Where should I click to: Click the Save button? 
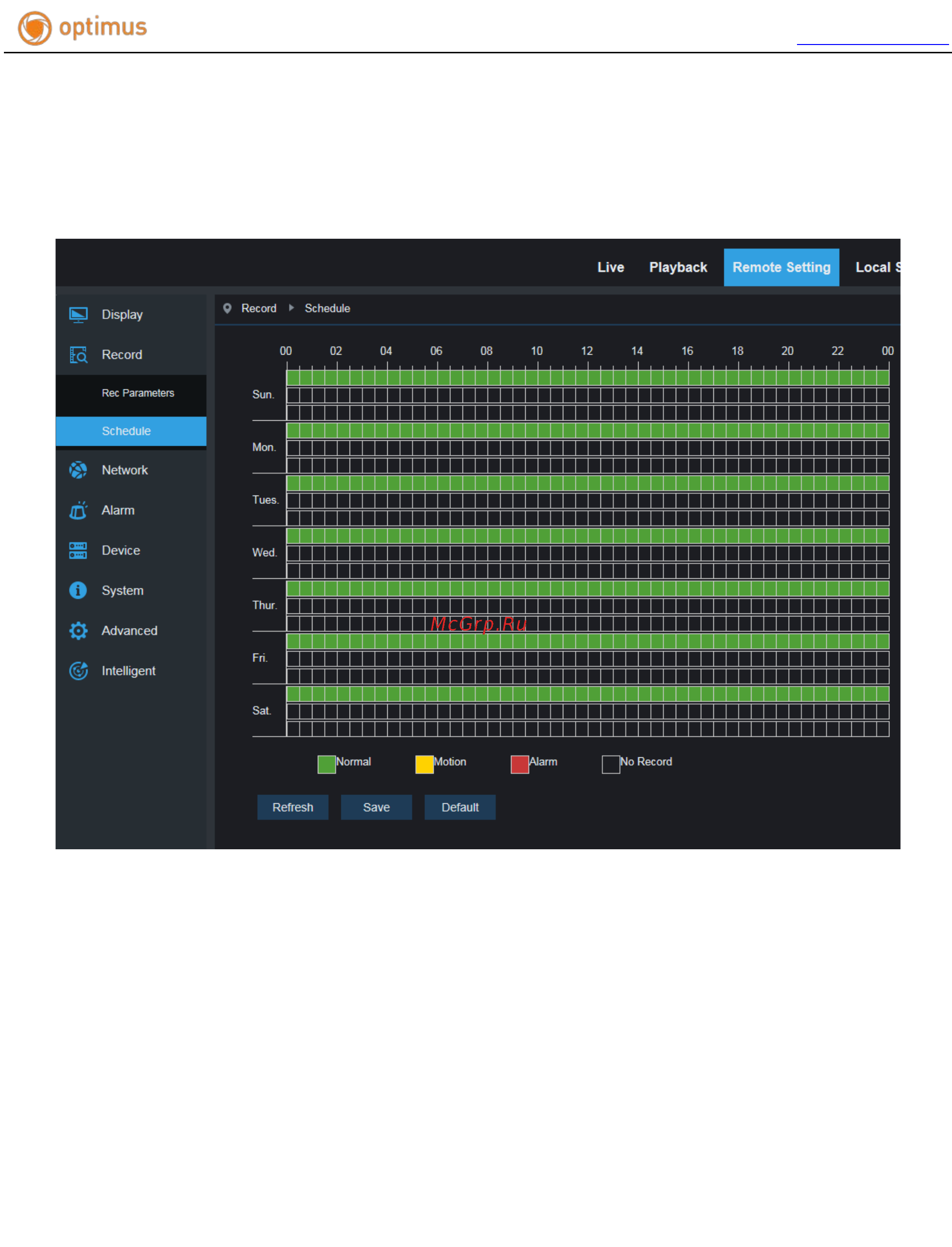click(376, 807)
